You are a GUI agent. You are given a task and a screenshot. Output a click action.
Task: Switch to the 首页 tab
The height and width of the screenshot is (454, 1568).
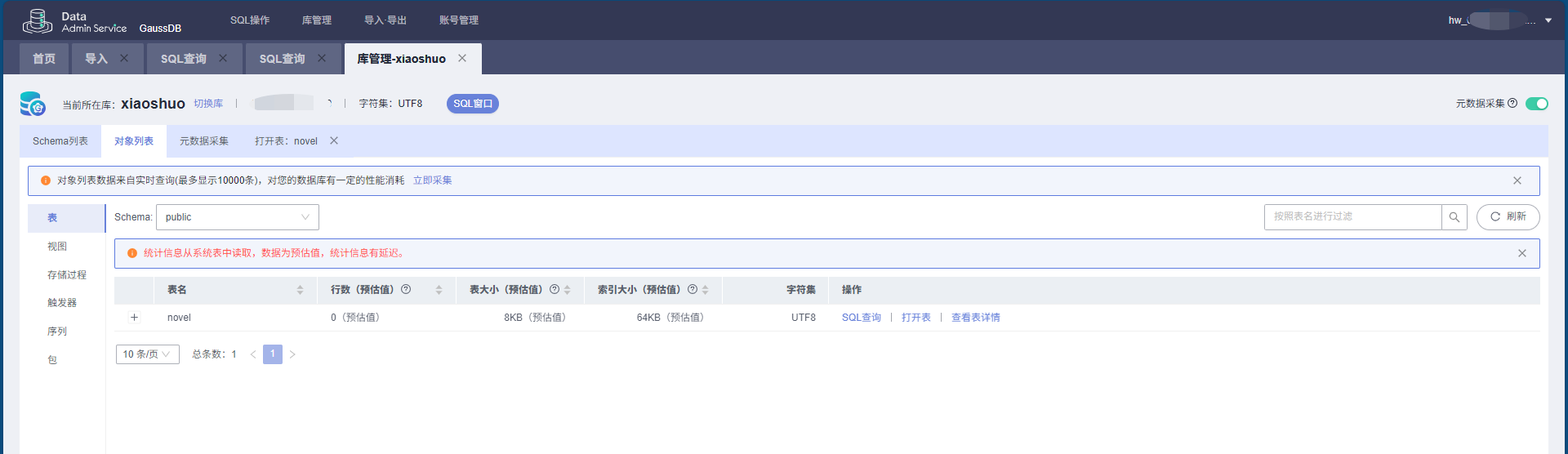coord(44,59)
